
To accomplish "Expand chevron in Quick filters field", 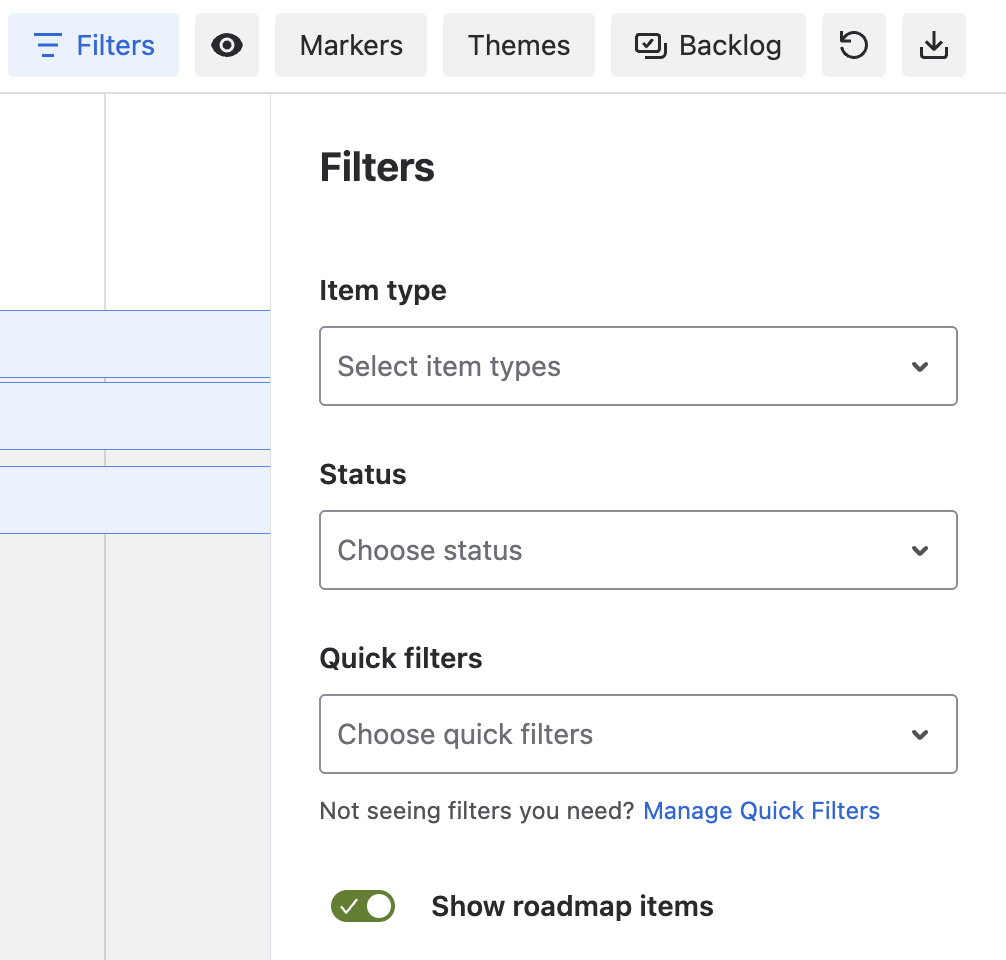I will [920, 735].
